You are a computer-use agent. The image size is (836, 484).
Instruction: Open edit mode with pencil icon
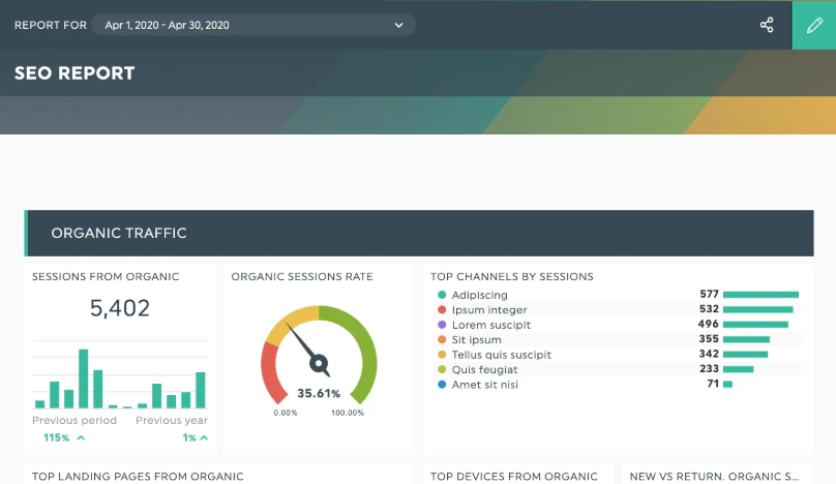pos(814,25)
